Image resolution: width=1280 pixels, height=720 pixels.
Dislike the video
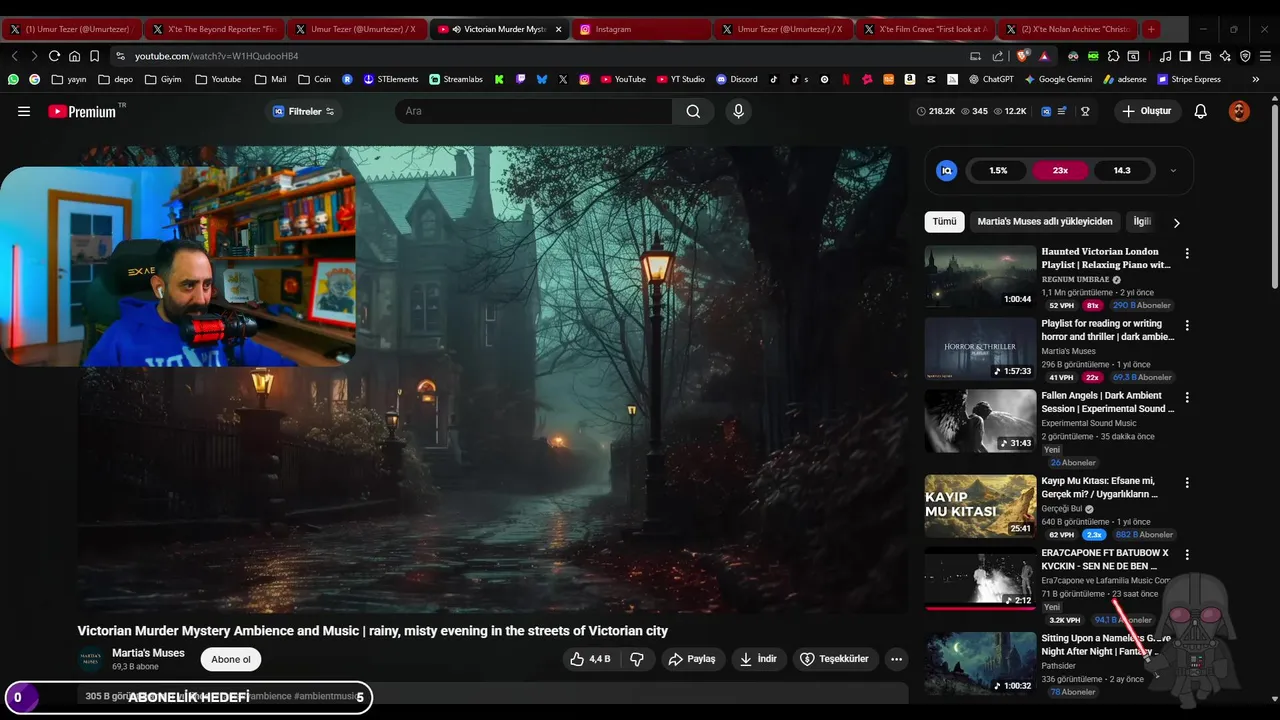(637, 659)
